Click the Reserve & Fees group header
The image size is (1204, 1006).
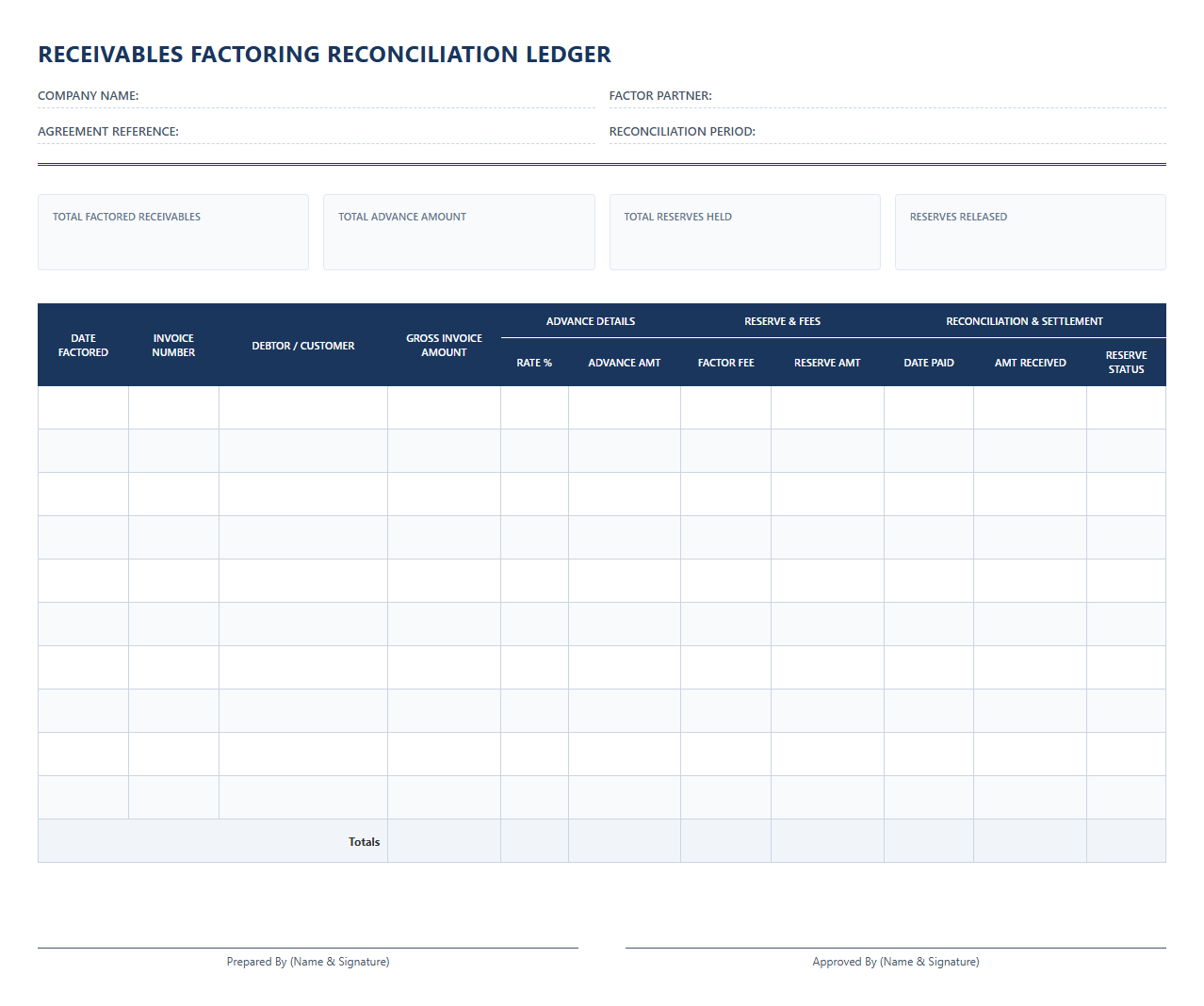point(782,321)
